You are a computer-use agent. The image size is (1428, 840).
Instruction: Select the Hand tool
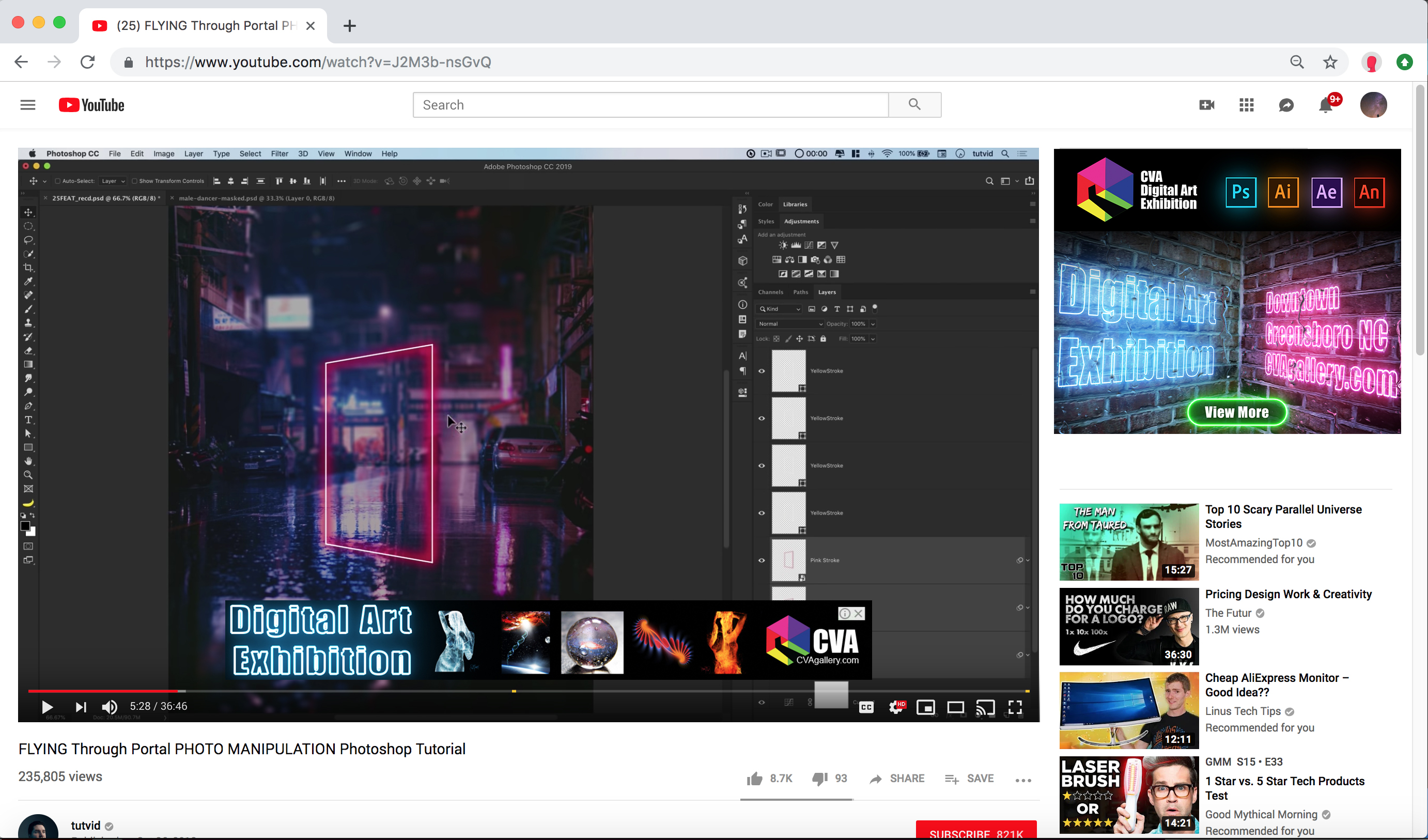click(28, 461)
